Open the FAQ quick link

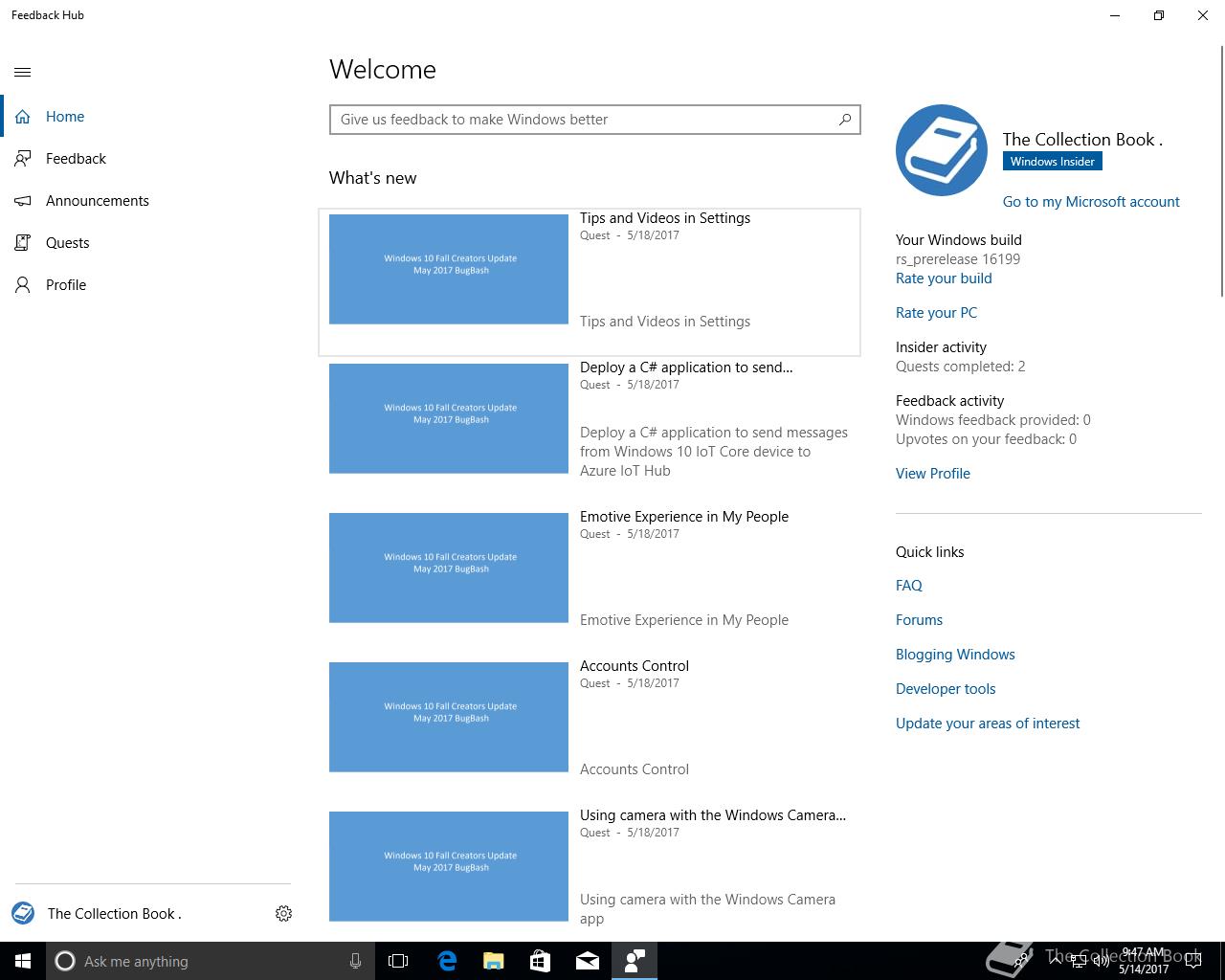909,586
